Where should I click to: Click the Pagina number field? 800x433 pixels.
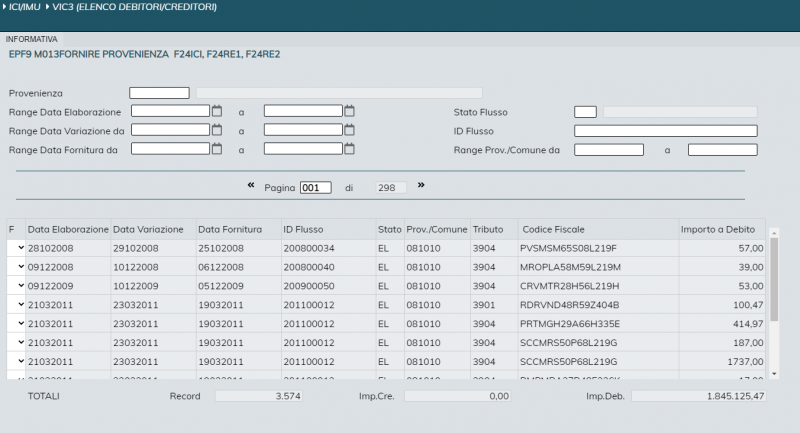pos(315,187)
